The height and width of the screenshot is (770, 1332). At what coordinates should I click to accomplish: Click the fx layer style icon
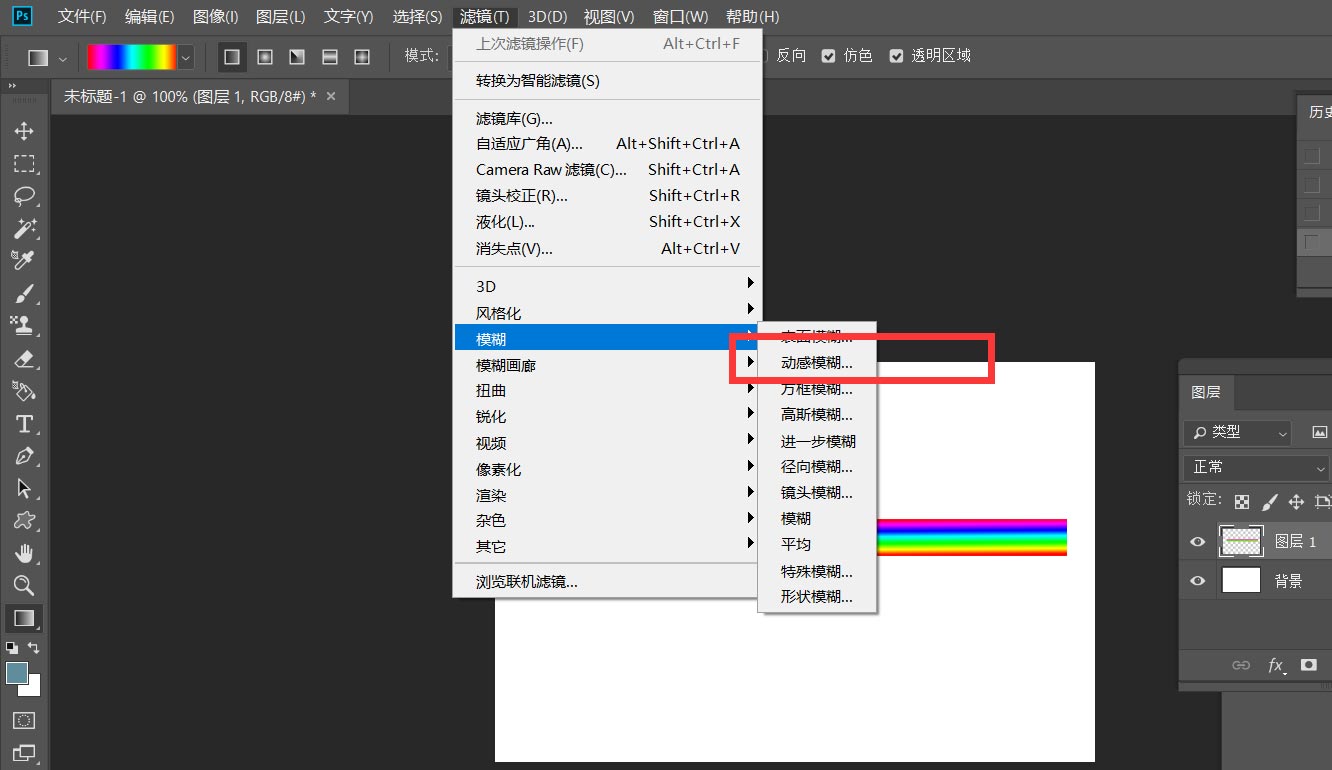point(1276,664)
